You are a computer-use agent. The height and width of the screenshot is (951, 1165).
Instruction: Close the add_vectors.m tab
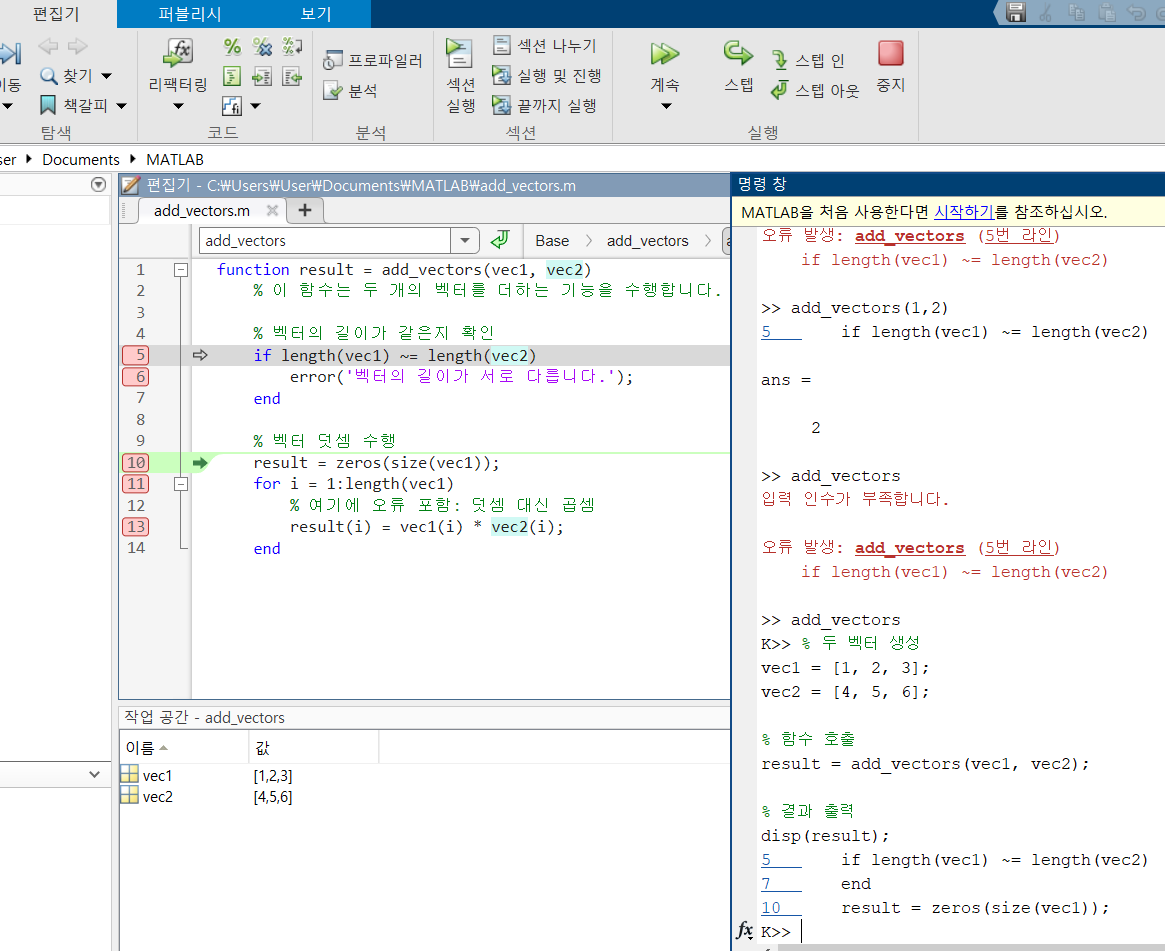click(x=273, y=211)
